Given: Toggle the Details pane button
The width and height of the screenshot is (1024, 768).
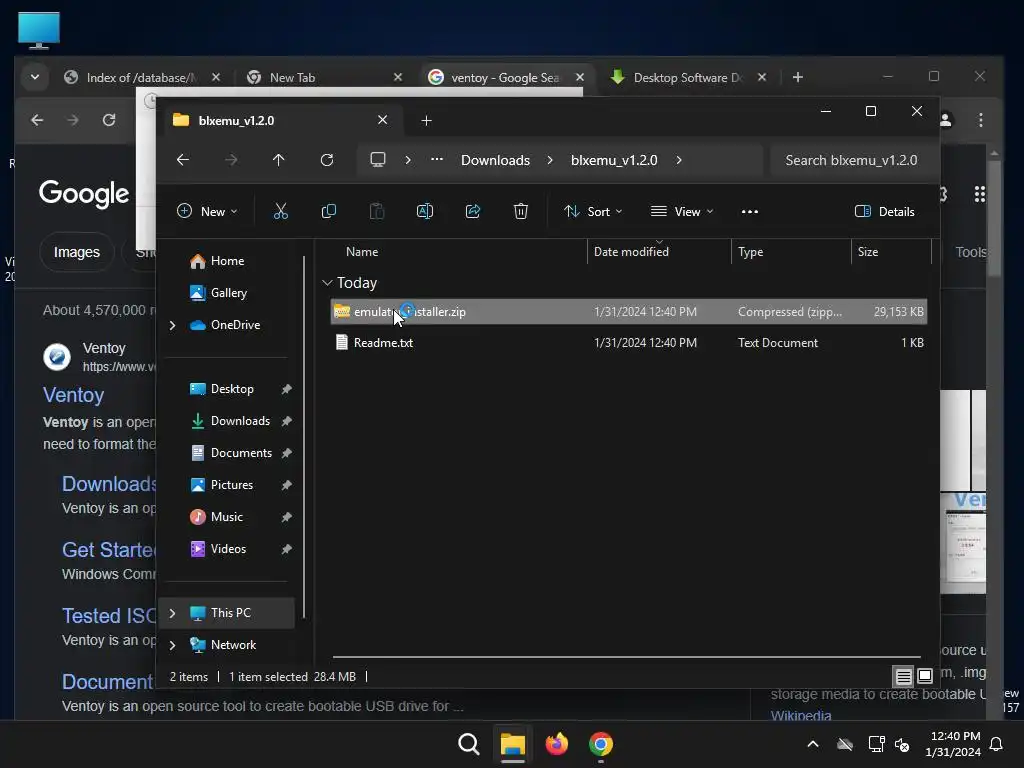Looking at the screenshot, I should pyautogui.click(x=884, y=212).
